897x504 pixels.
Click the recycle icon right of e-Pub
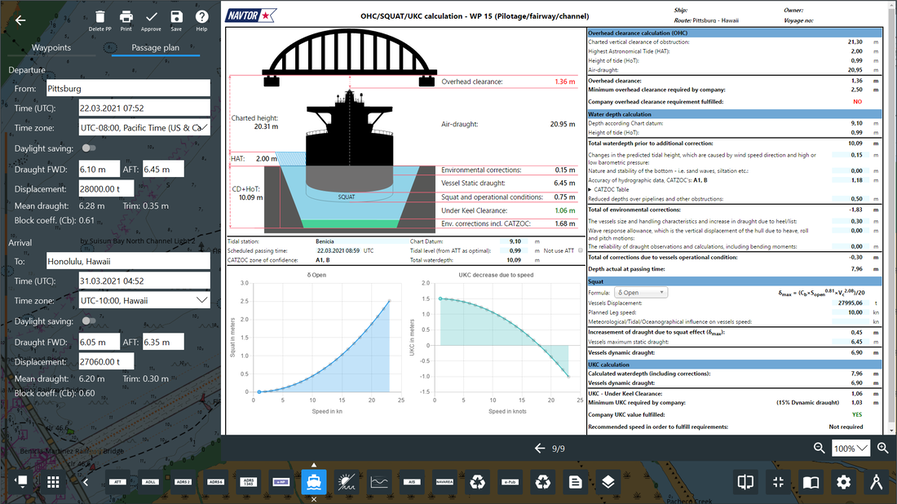click(x=542, y=482)
